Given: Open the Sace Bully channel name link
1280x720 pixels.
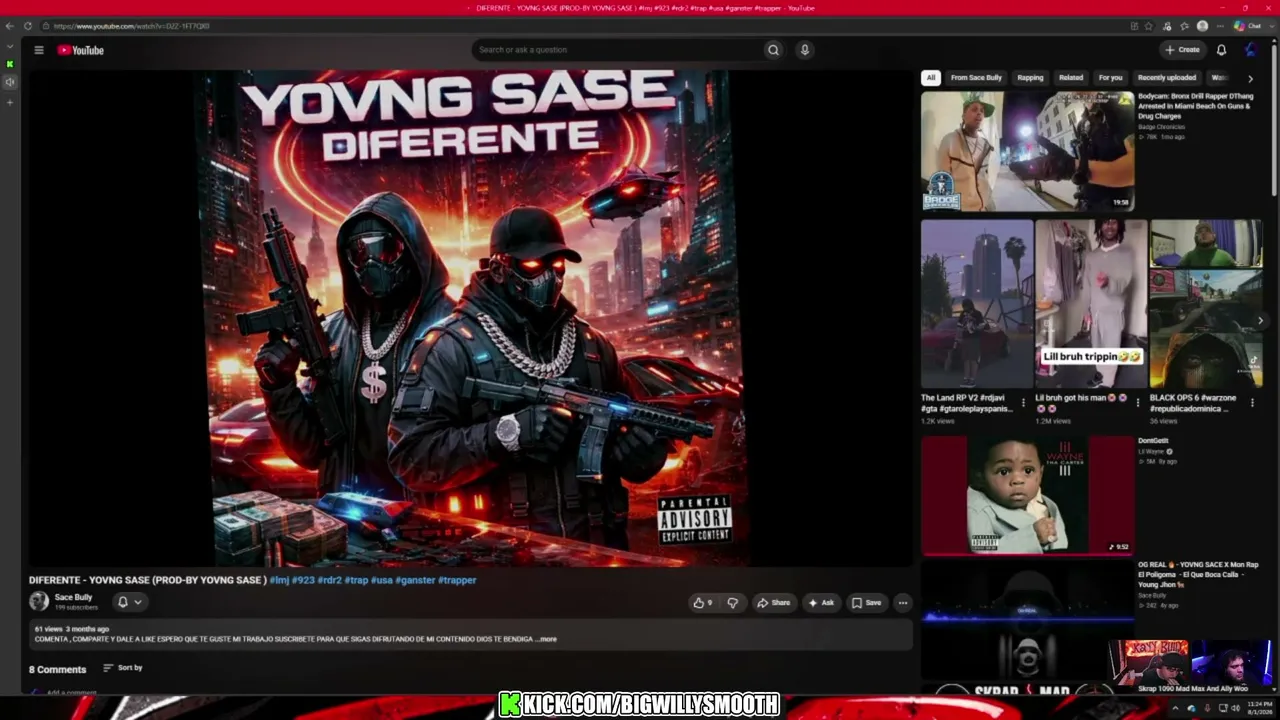Looking at the screenshot, I should point(73,598).
